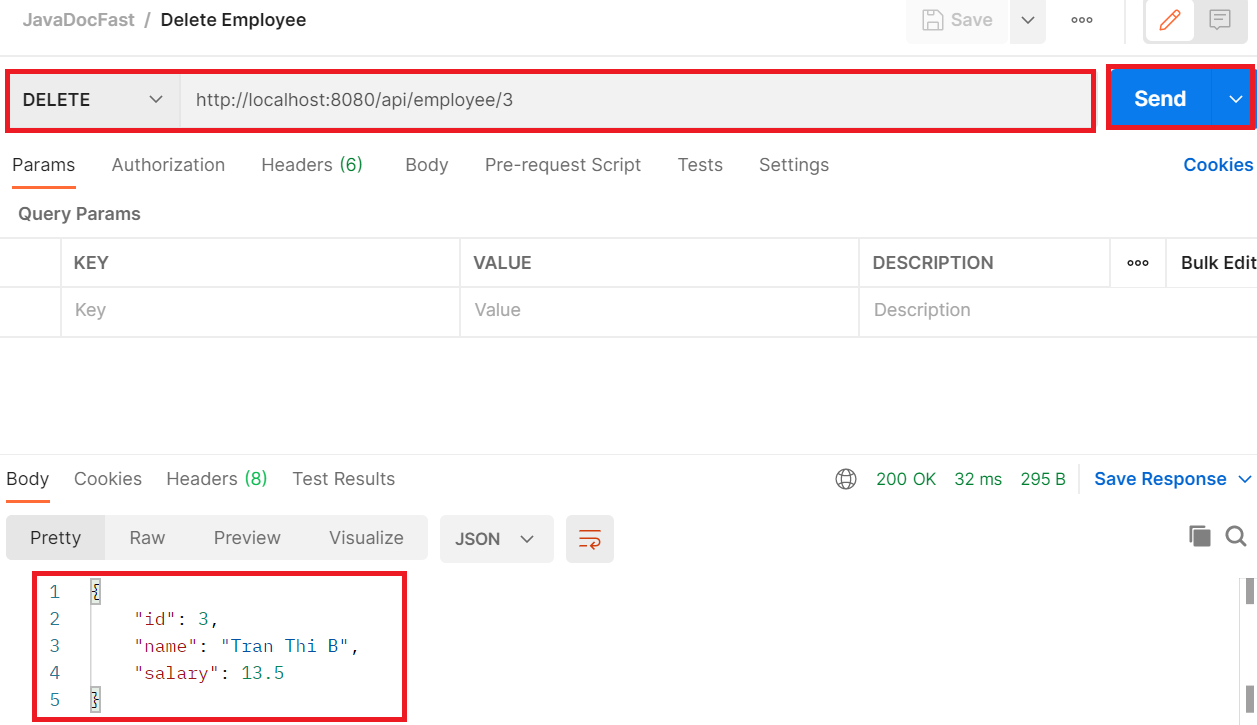The height and width of the screenshot is (725, 1257).
Task: Open the comments icon
Action: click(1219, 20)
